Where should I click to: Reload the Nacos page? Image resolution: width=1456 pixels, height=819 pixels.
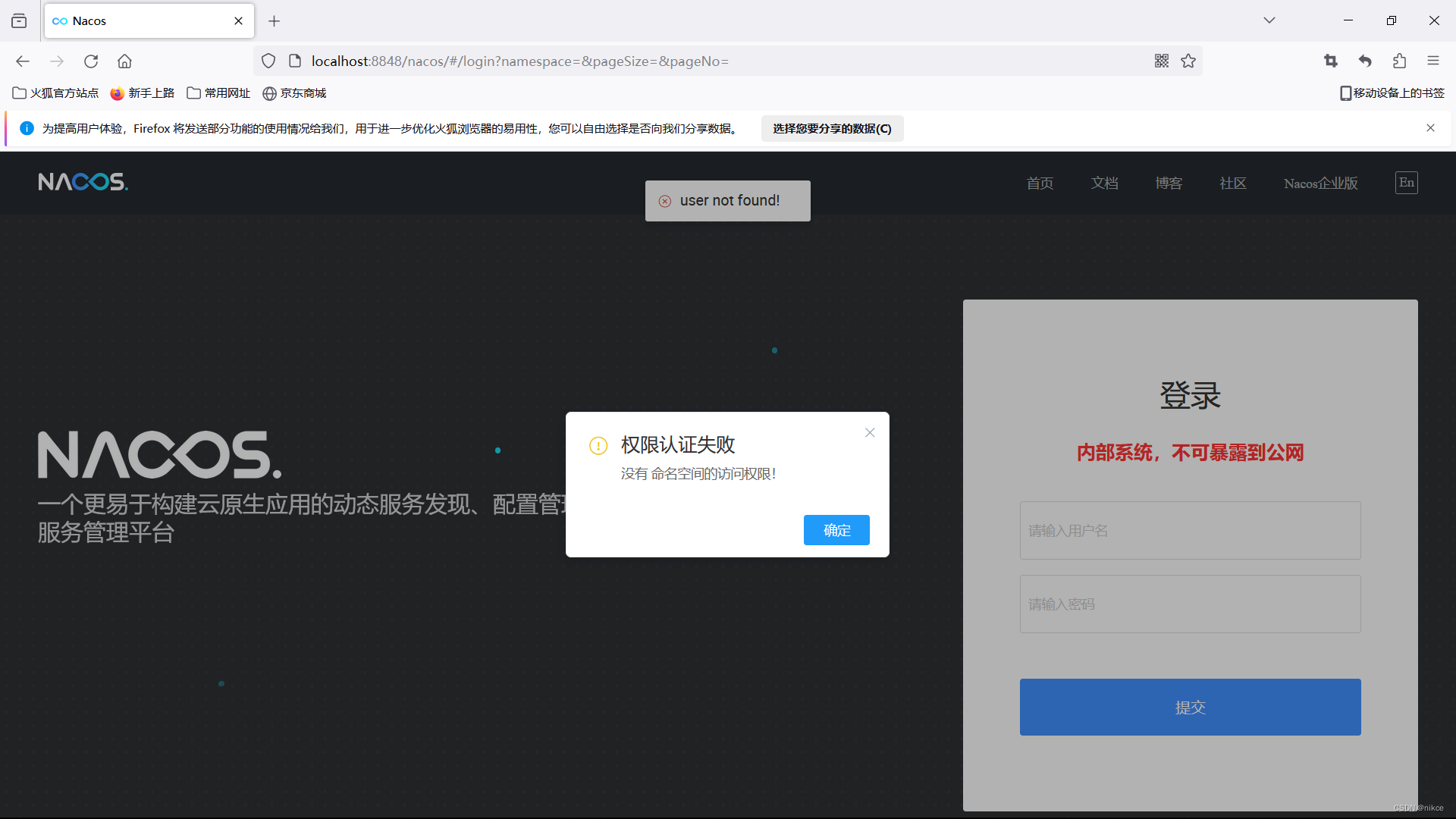pos(91,61)
